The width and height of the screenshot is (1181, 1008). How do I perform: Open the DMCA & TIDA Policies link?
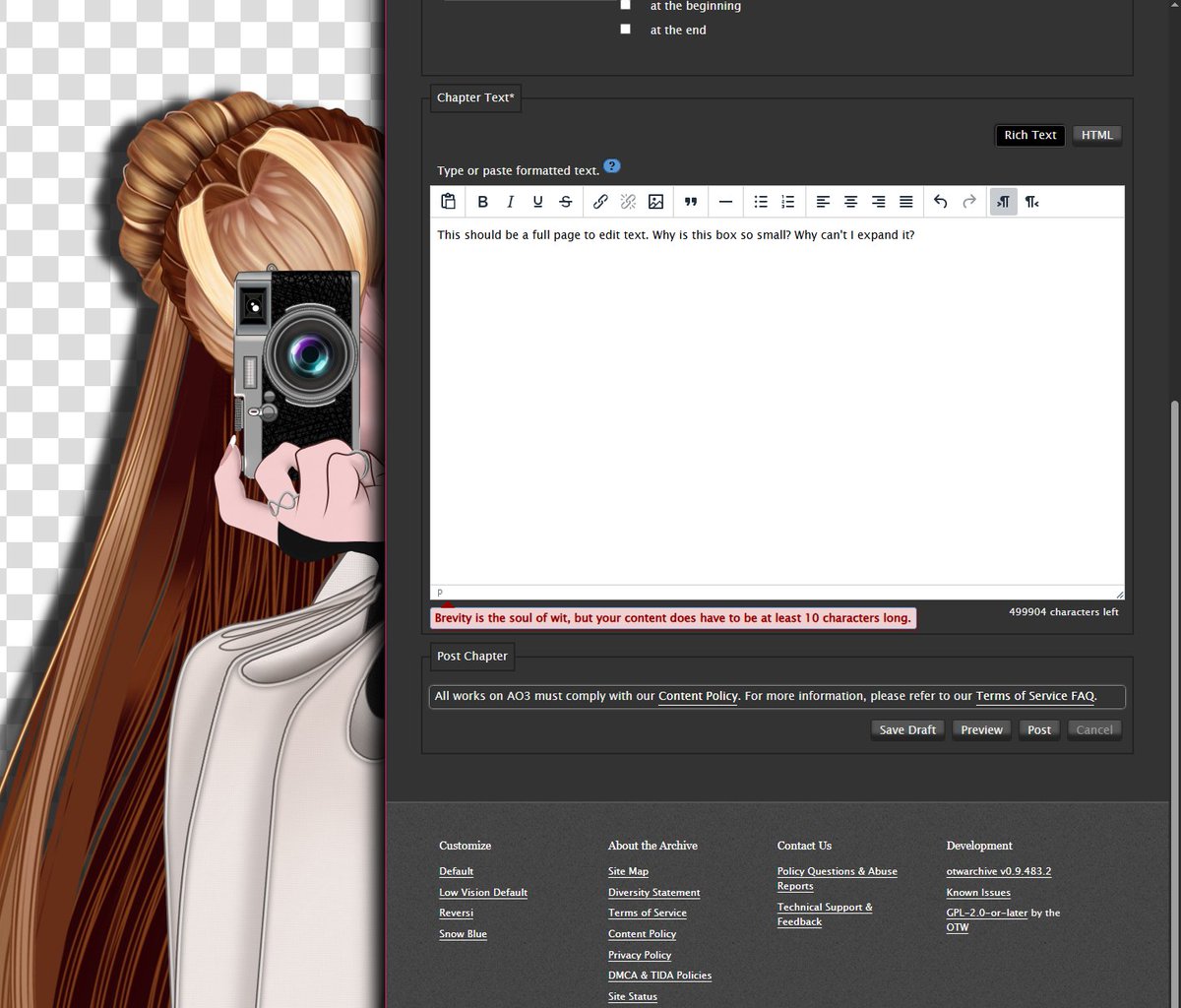point(659,976)
